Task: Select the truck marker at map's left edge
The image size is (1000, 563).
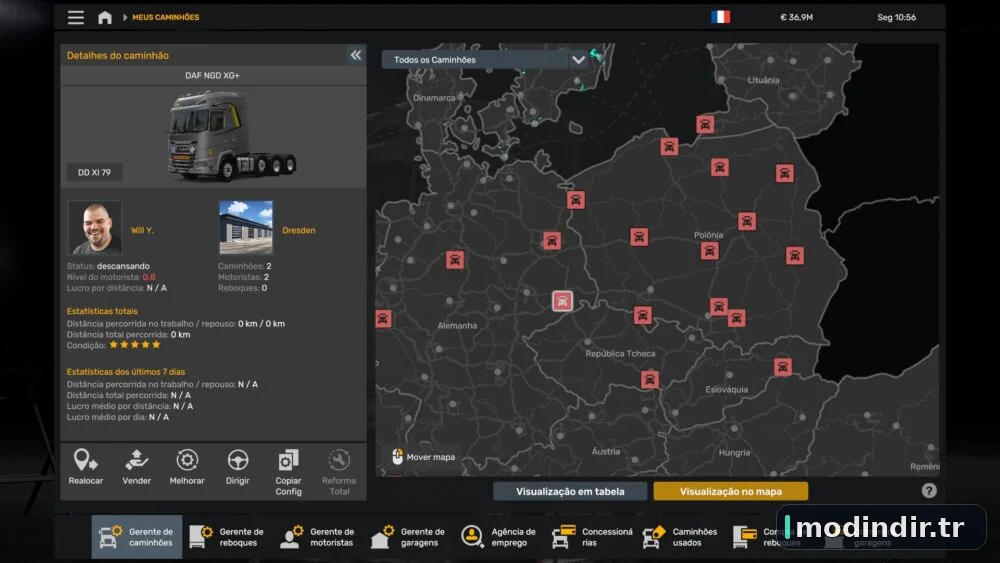Action: [383, 318]
